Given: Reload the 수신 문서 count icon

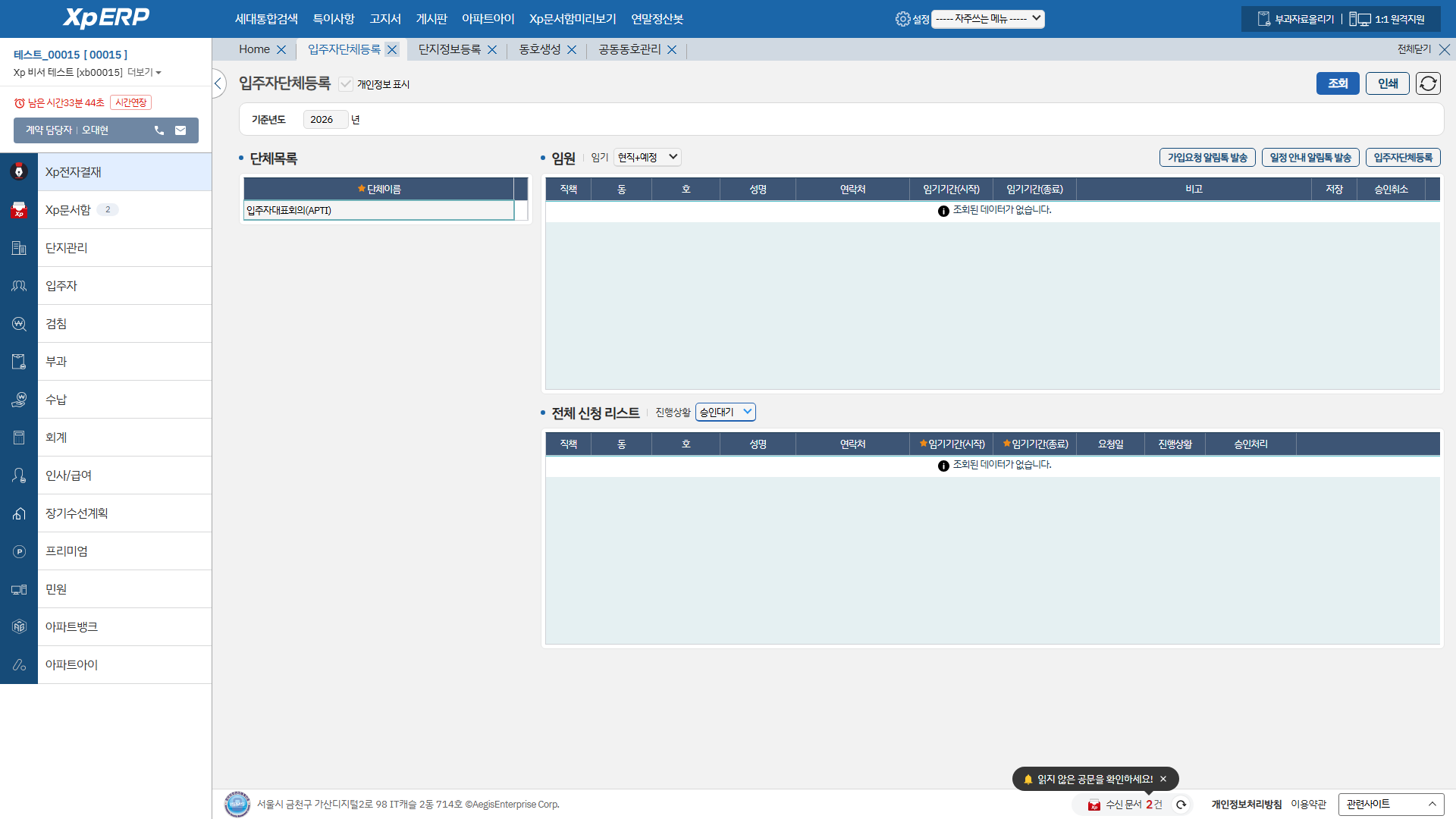Looking at the screenshot, I should point(1181,805).
